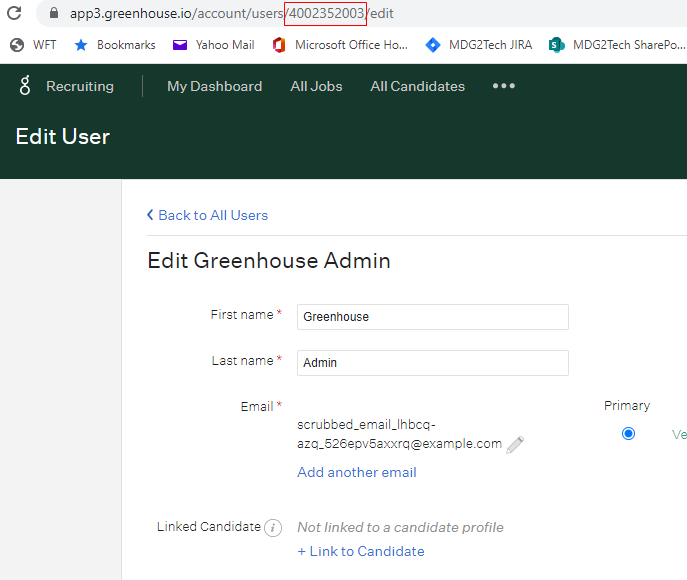The width and height of the screenshot is (687, 580).
Task: Click the Edit Greenhouse Admin heading
Action: point(269,261)
